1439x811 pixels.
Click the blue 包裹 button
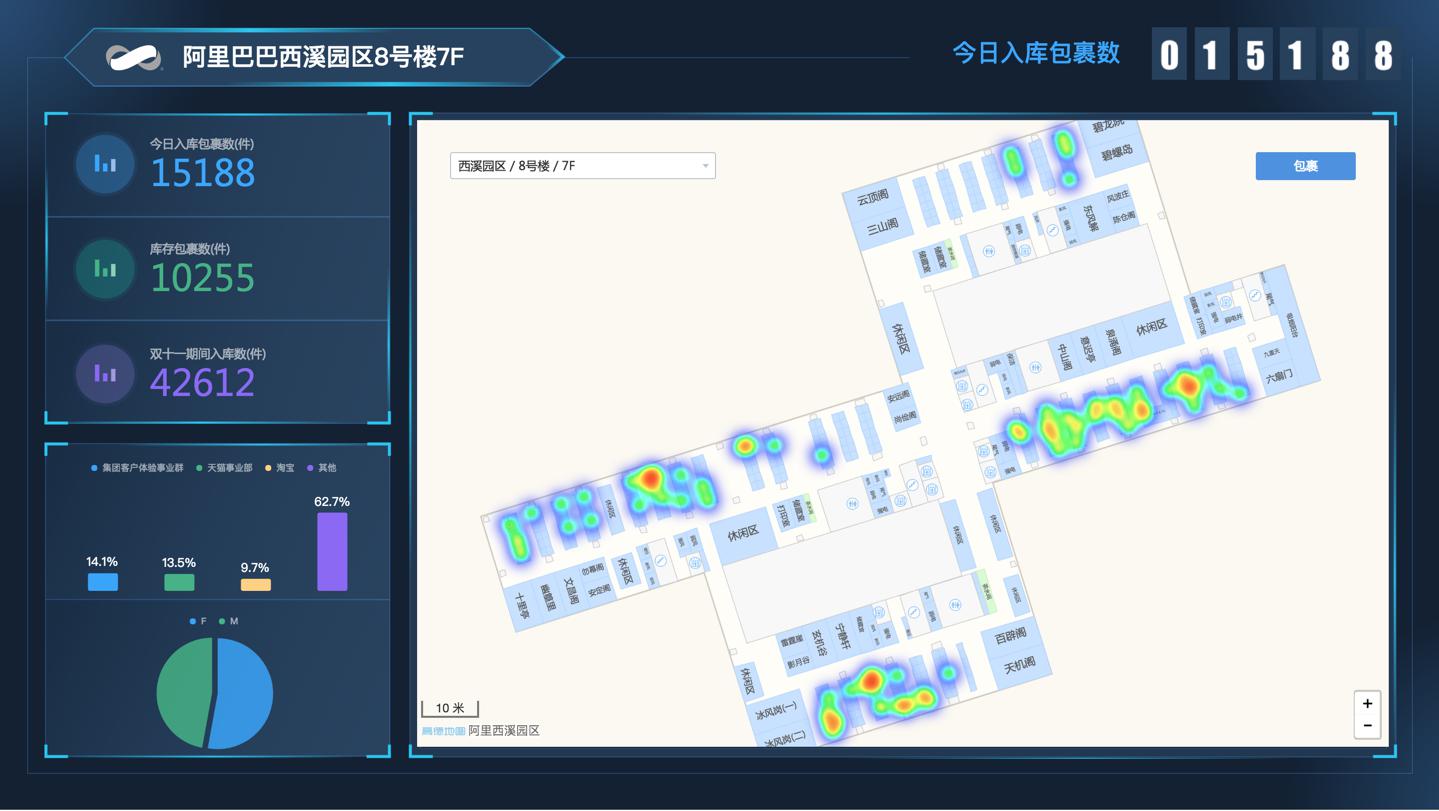point(1305,166)
